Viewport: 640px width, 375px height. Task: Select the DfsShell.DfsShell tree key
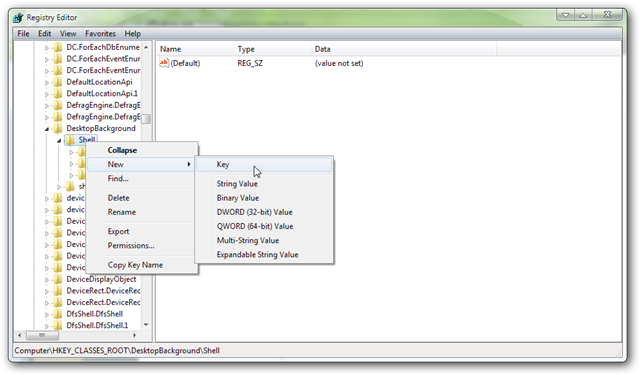click(95, 314)
